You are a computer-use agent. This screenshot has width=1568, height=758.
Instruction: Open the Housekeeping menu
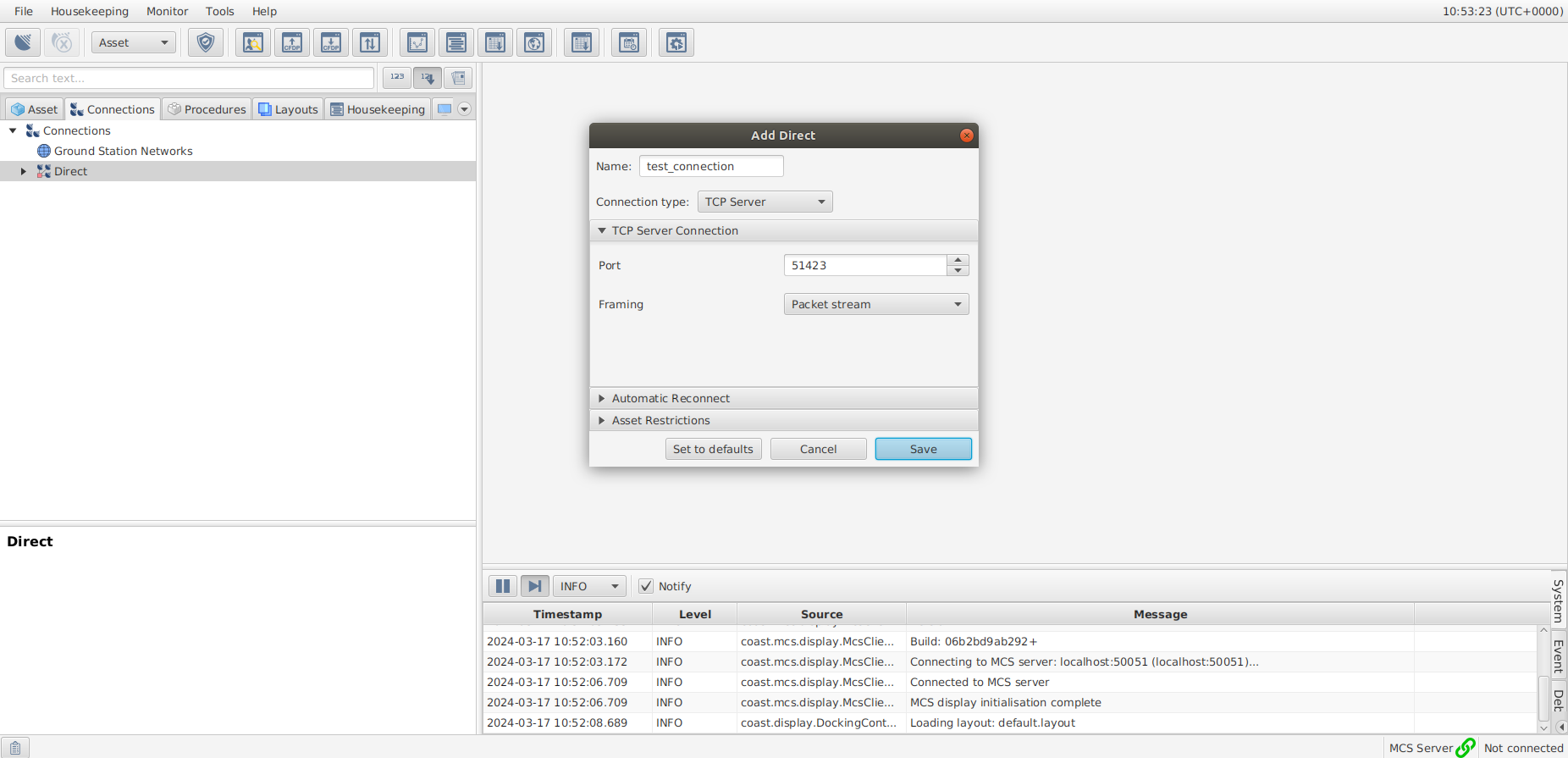(90, 11)
